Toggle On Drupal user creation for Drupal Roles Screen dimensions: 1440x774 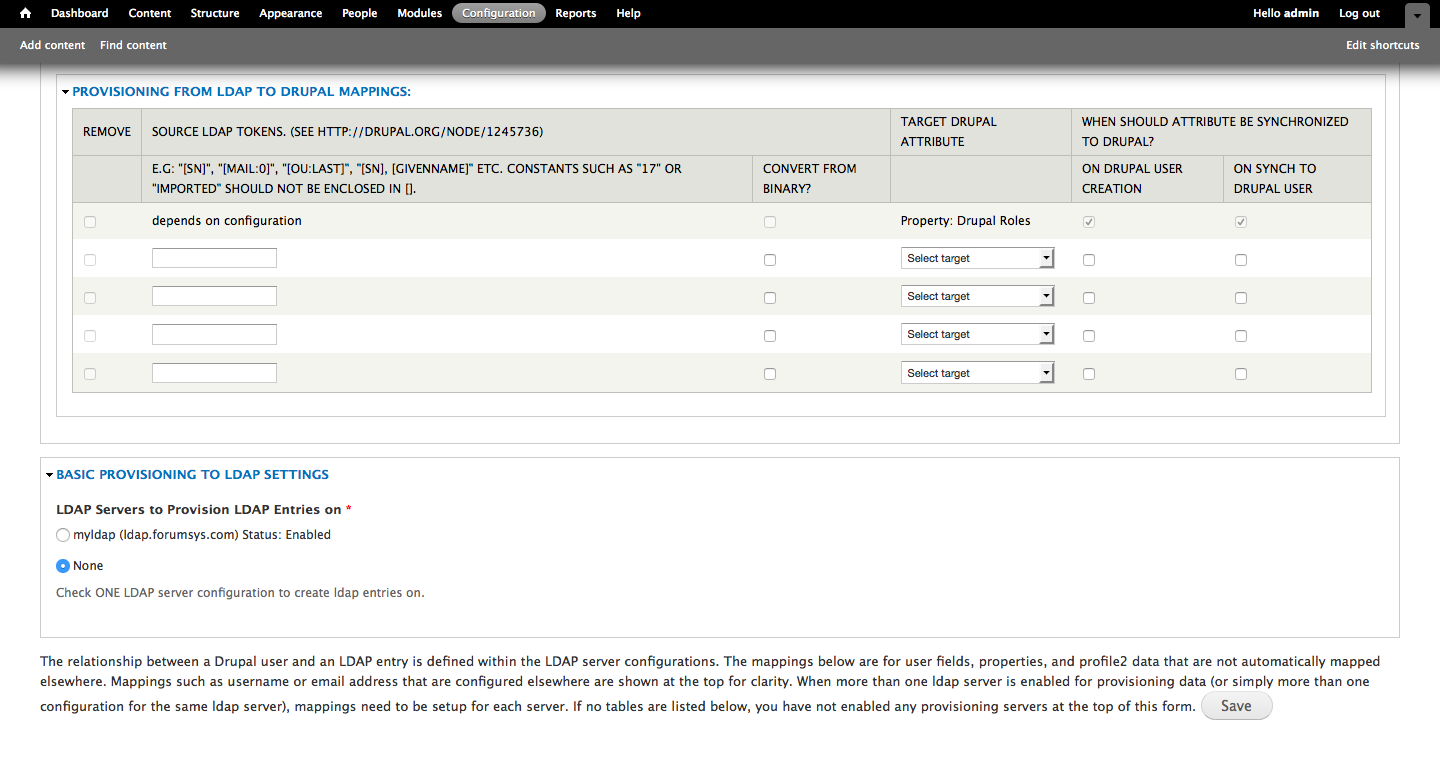1089,222
